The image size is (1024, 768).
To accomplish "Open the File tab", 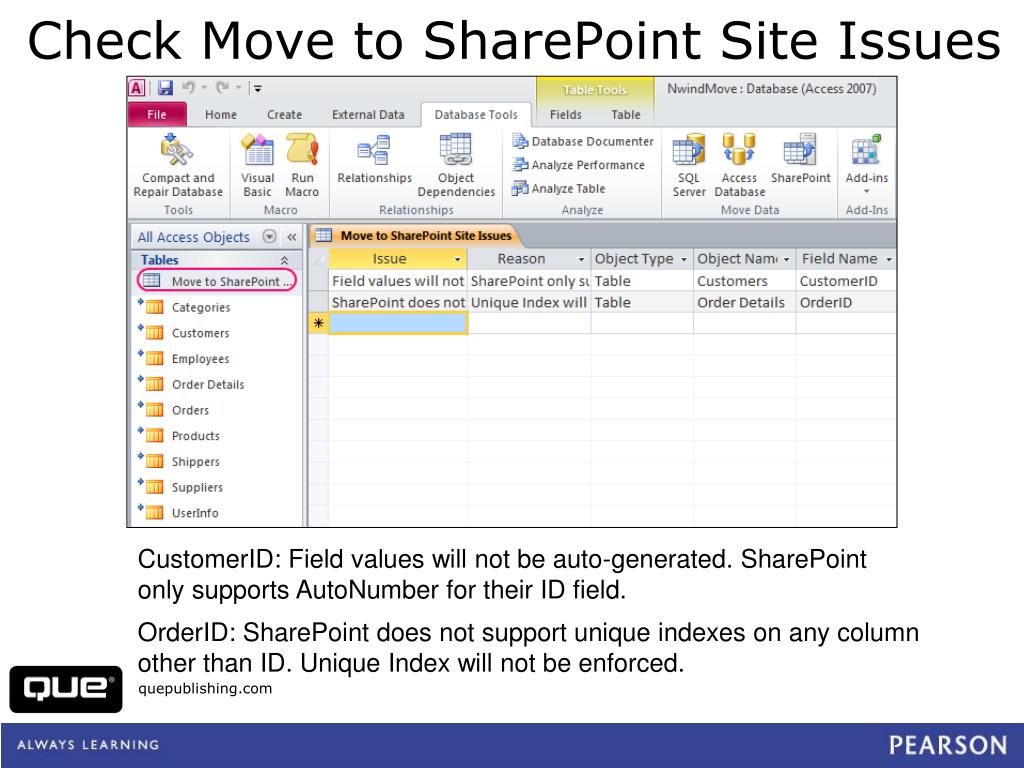I will [156, 114].
